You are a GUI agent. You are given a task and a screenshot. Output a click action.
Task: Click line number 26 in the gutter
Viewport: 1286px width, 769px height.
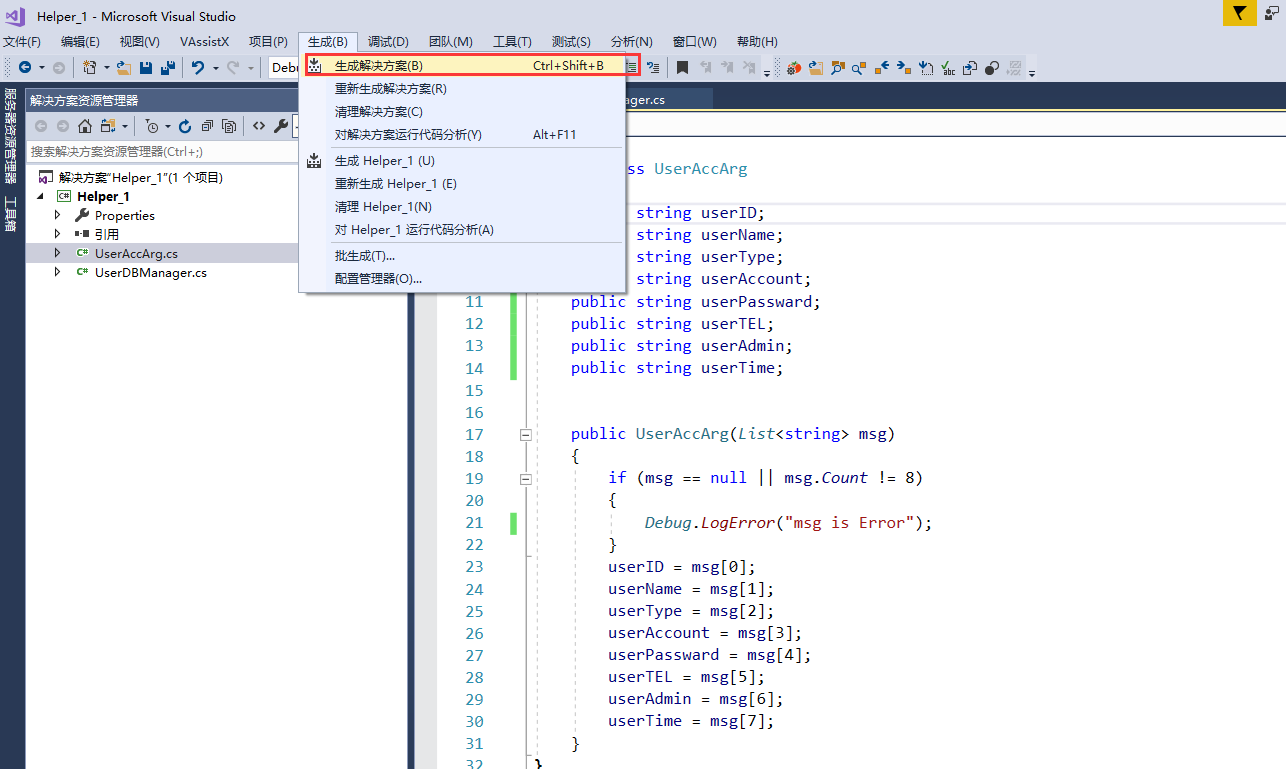coord(474,633)
